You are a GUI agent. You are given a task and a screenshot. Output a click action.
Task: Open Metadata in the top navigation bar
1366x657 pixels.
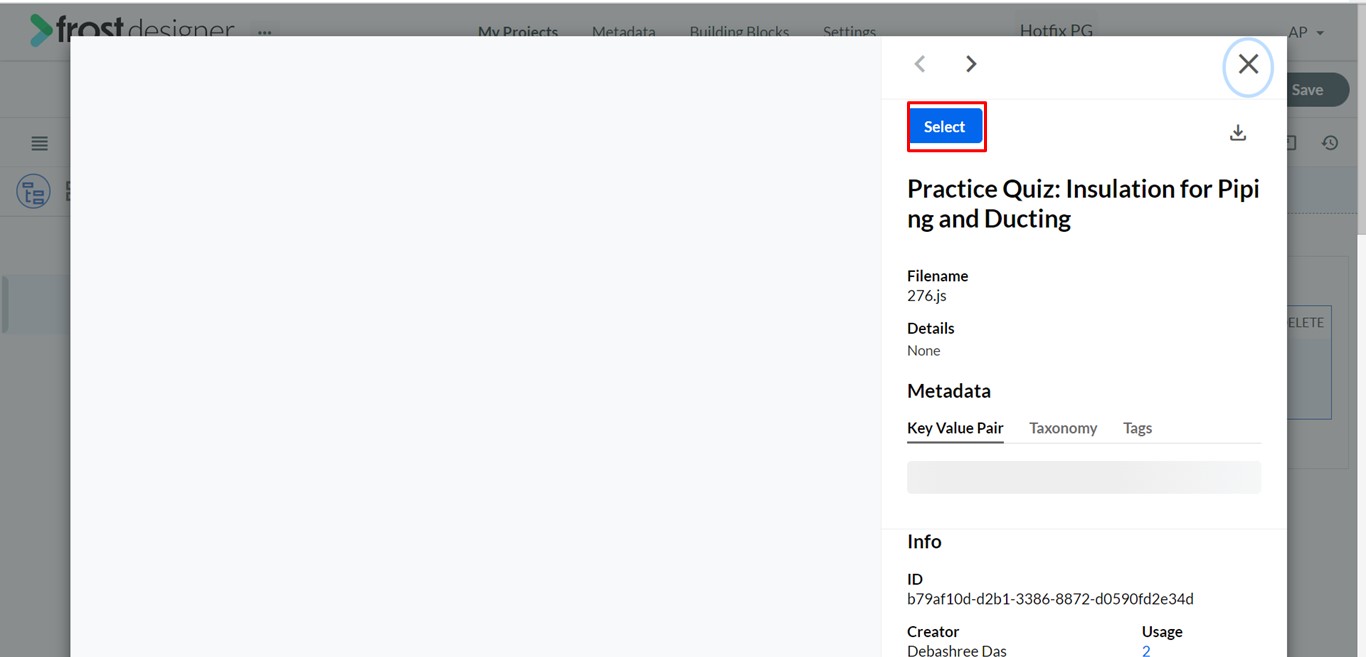coord(623,31)
